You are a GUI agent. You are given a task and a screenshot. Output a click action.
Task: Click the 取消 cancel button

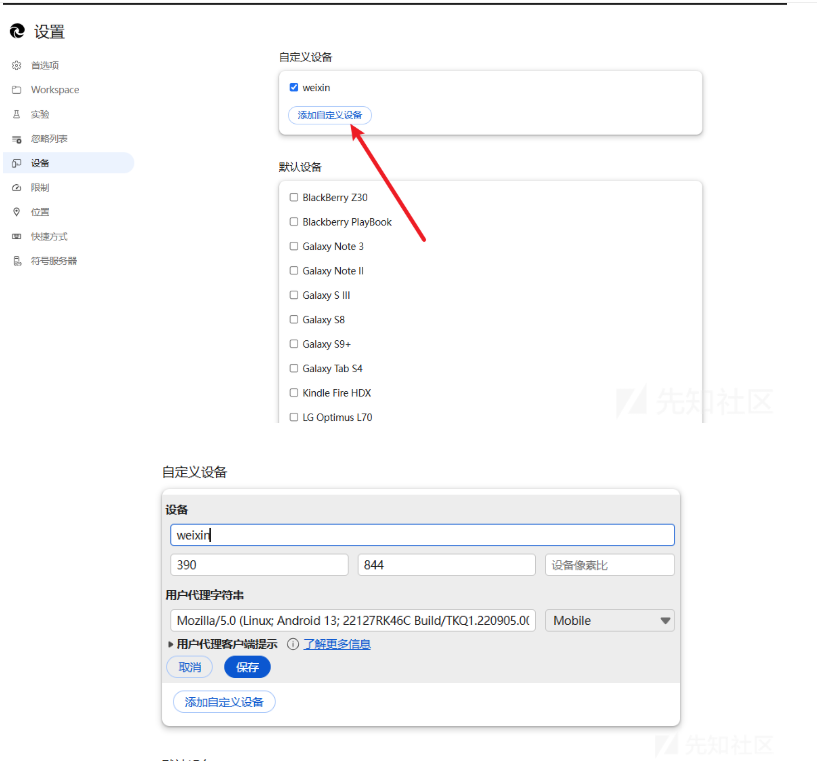[x=190, y=667]
